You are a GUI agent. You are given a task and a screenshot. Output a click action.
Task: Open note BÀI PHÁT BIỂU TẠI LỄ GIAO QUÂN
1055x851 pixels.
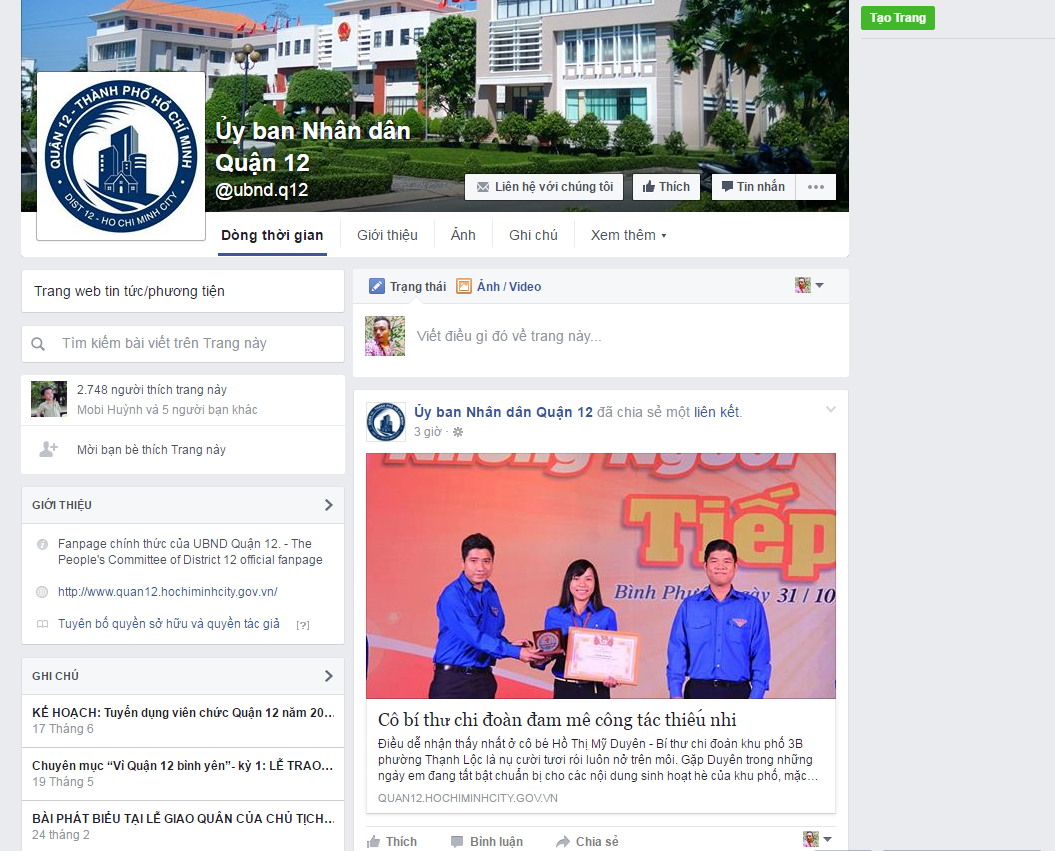click(183, 819)
